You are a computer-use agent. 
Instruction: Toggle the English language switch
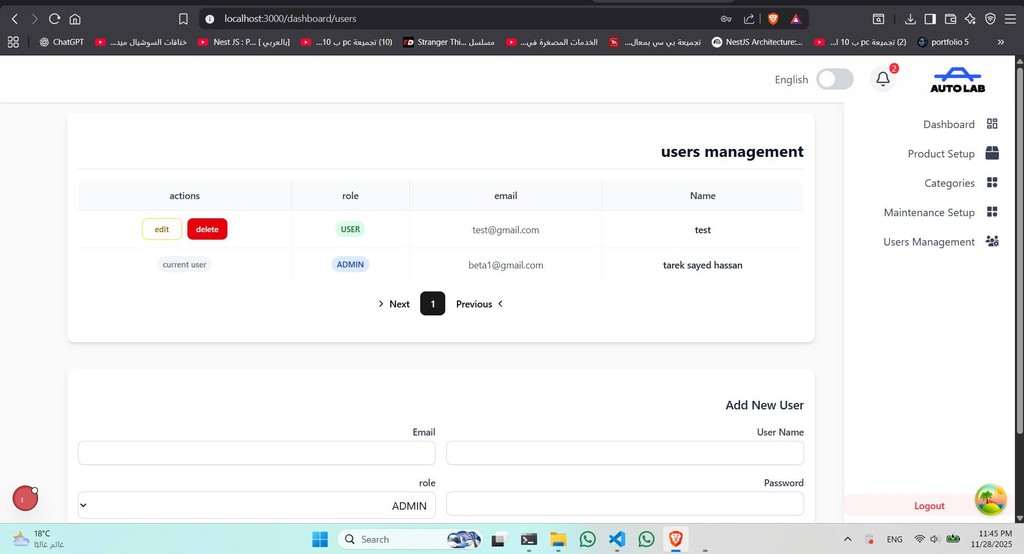tap(835, 79)
